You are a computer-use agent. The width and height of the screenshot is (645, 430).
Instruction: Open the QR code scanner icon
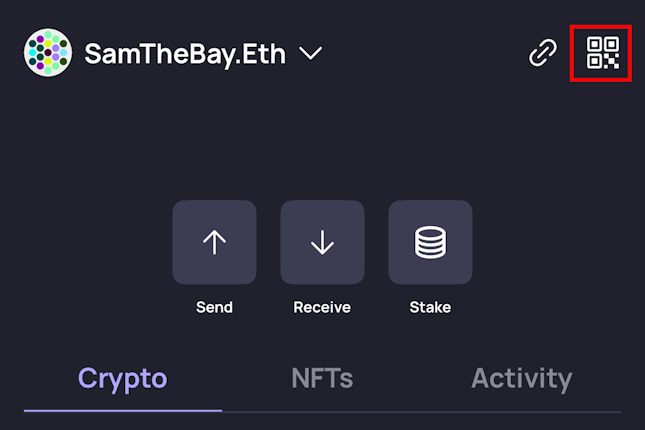pos(603,52)
